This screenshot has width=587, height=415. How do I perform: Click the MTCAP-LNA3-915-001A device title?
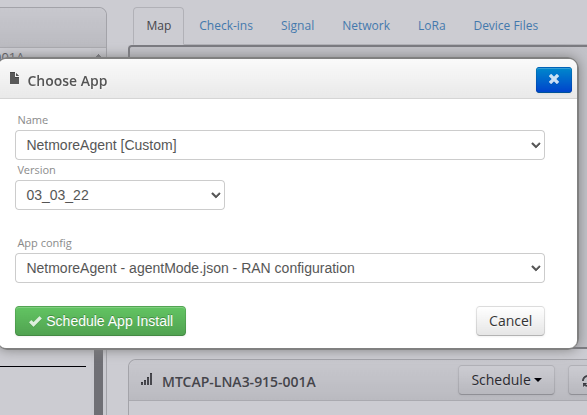pos(239,382)
